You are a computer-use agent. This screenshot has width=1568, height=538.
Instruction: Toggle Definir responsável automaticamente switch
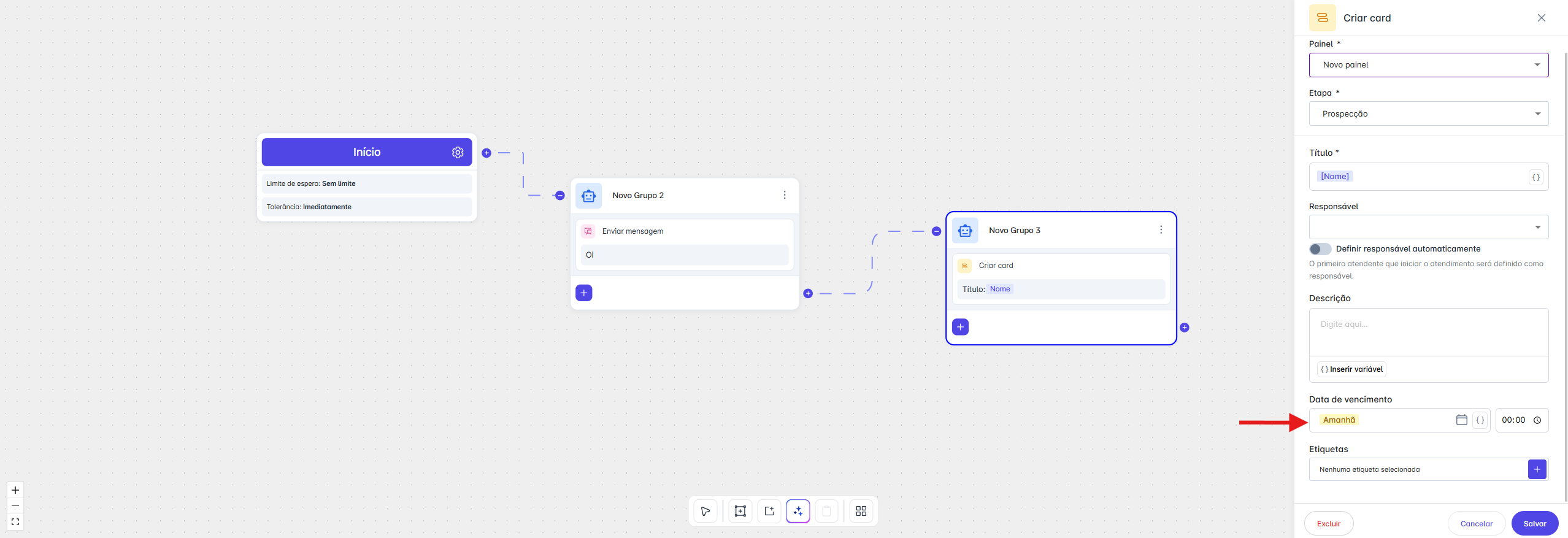pyautogui.click(x=1320, y=249)
